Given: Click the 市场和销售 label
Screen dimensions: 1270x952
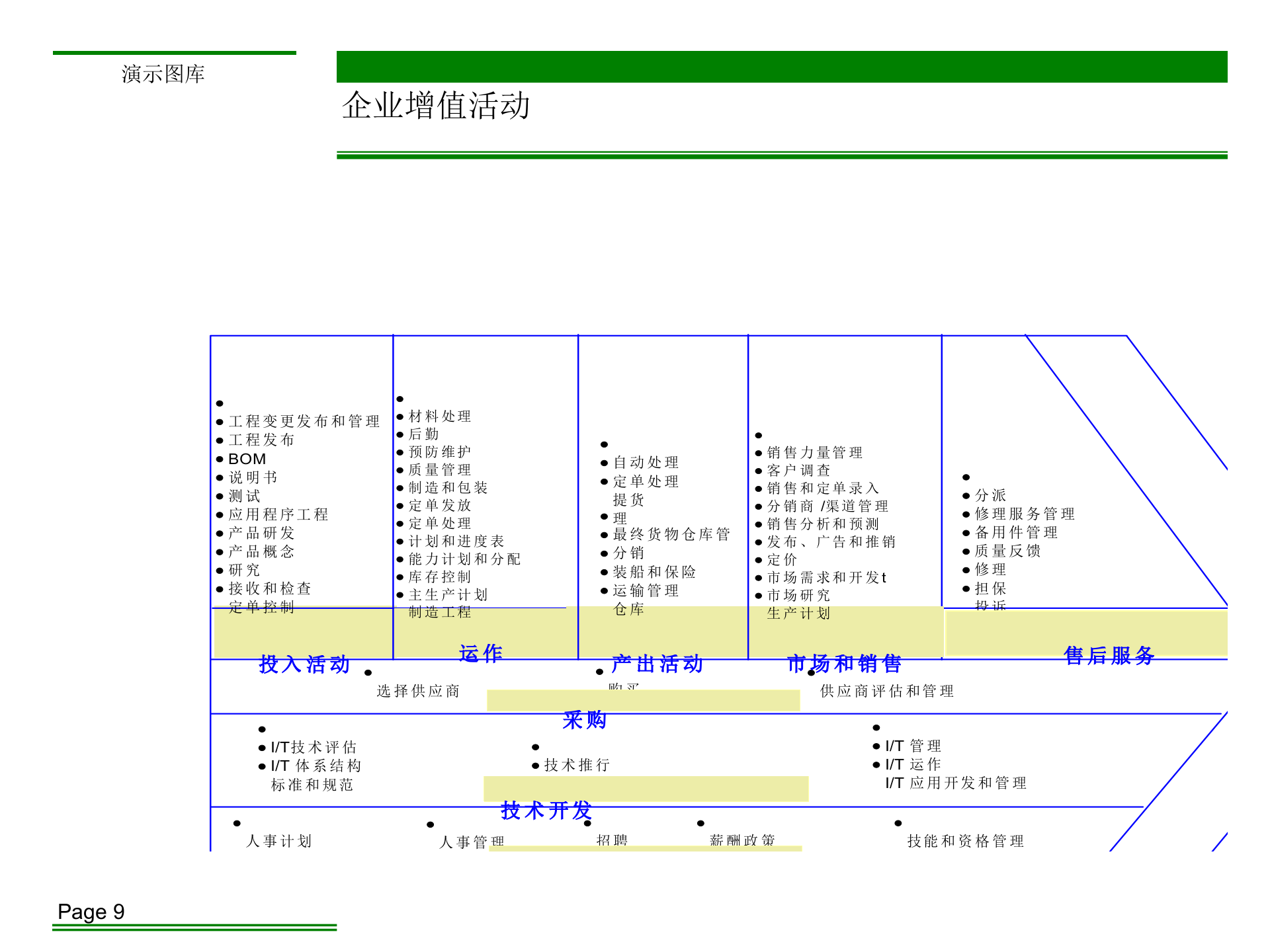Looking at the screenshot, I should 845,664.
